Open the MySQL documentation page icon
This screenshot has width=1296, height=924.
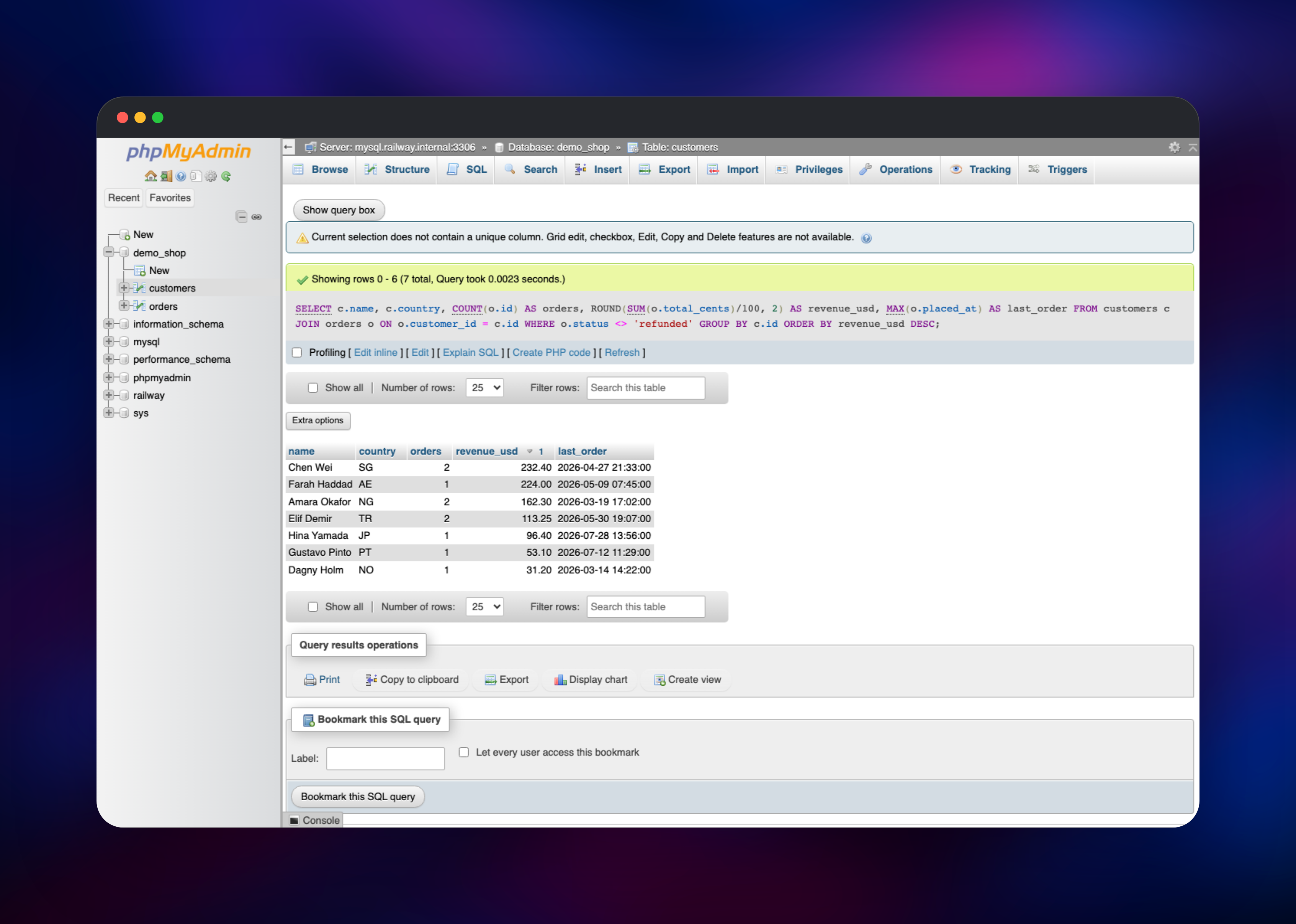196,177
